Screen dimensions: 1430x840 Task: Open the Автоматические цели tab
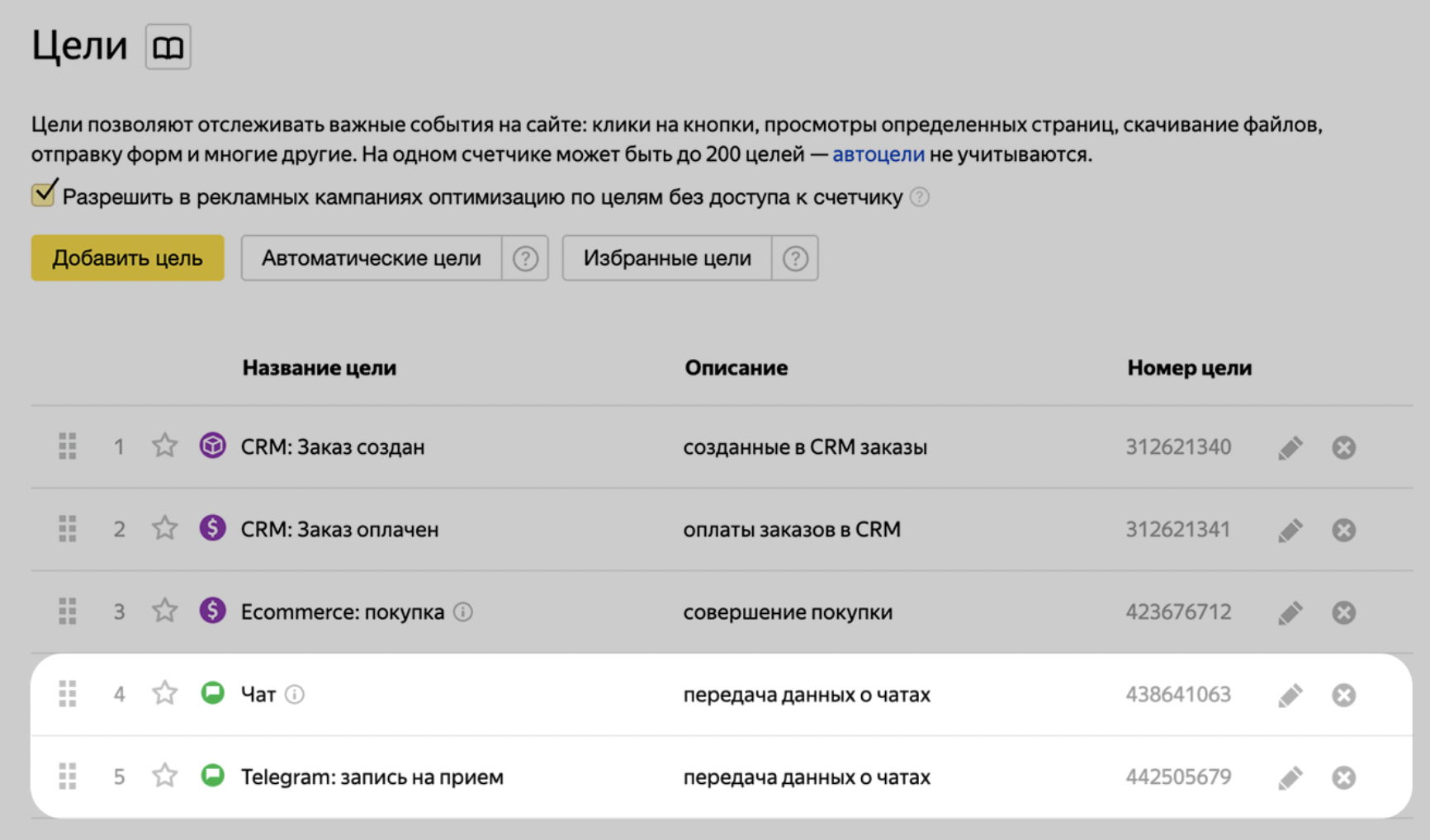[x=371, y=258]
